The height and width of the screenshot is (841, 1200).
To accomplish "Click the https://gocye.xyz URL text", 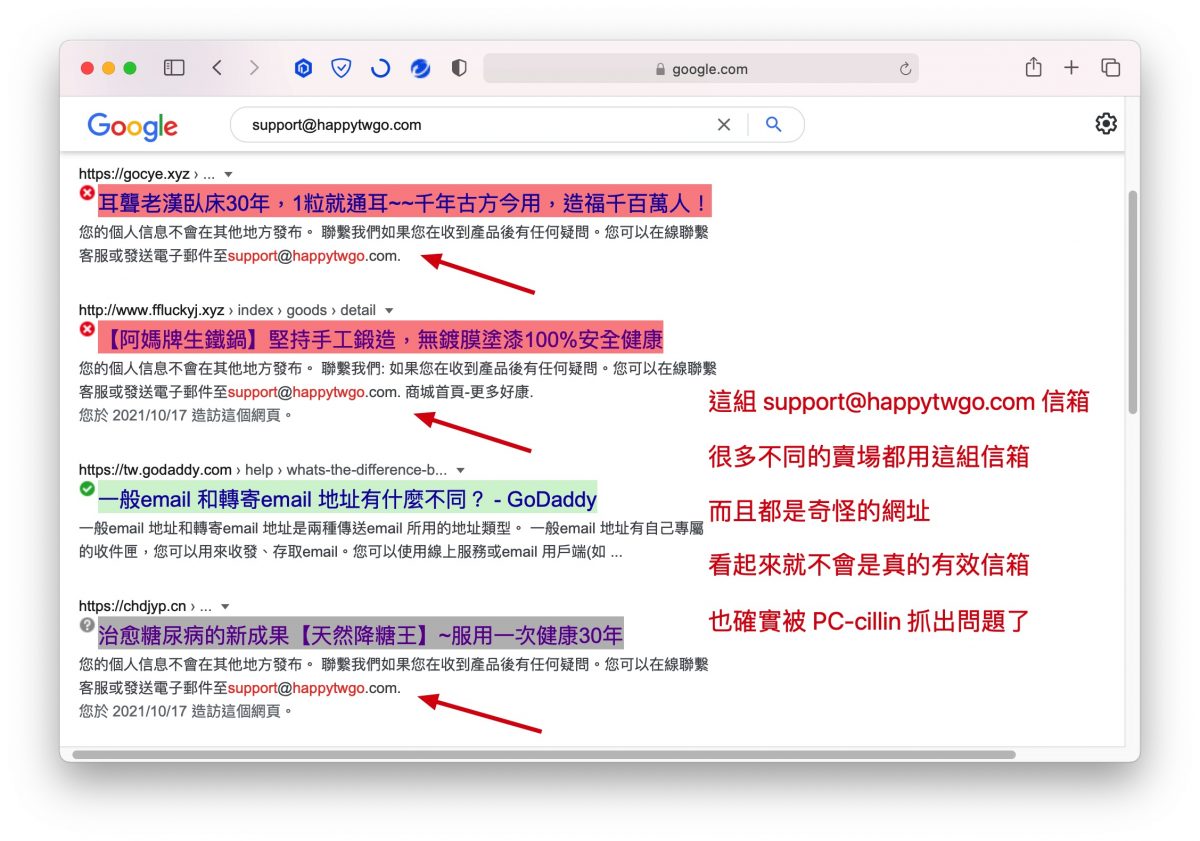I will tap(134, 175).
